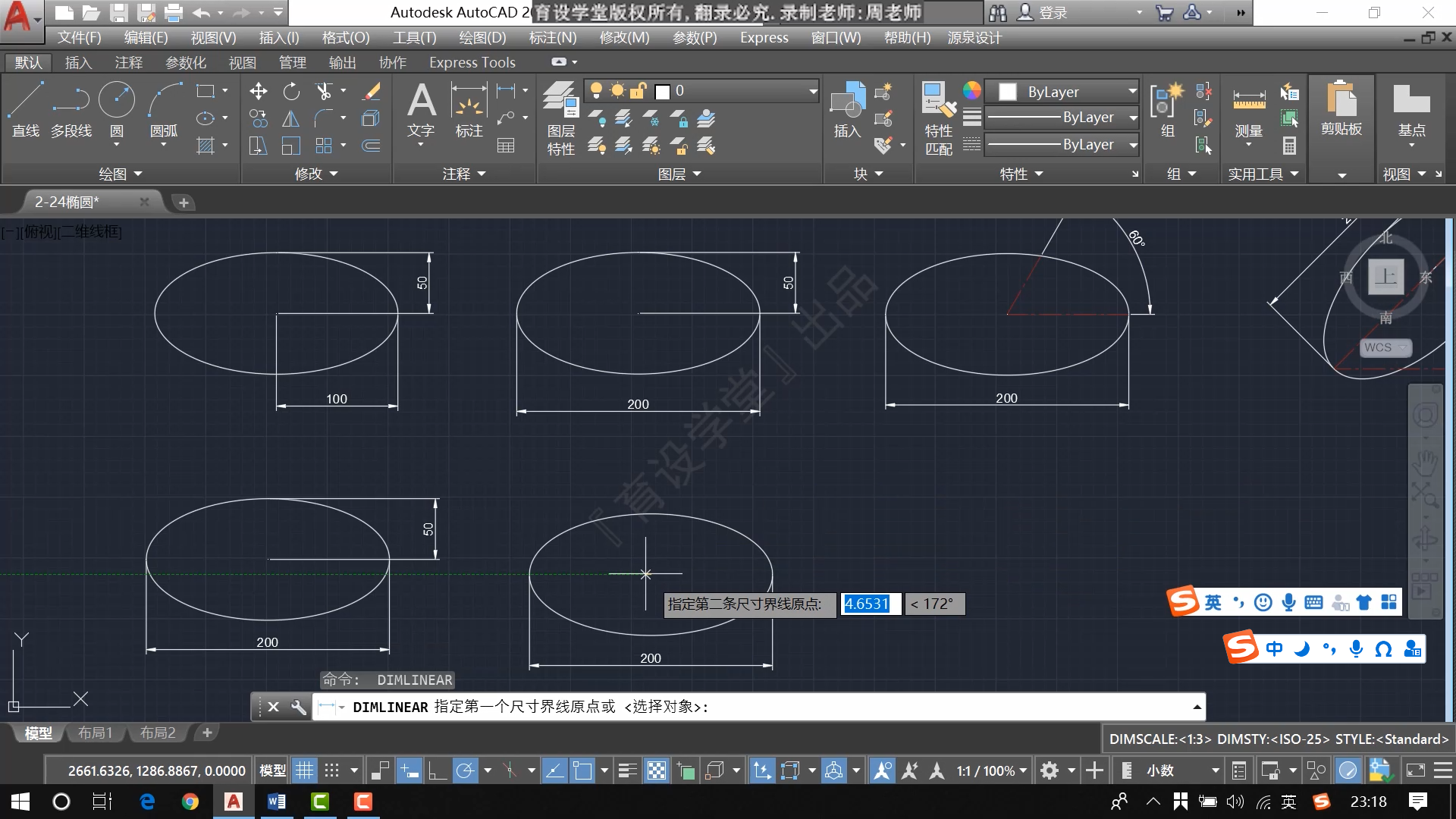This screenshot has height=819, width=1456.
Task: Expand the 绘图 panel
Action: click(120, 174)
